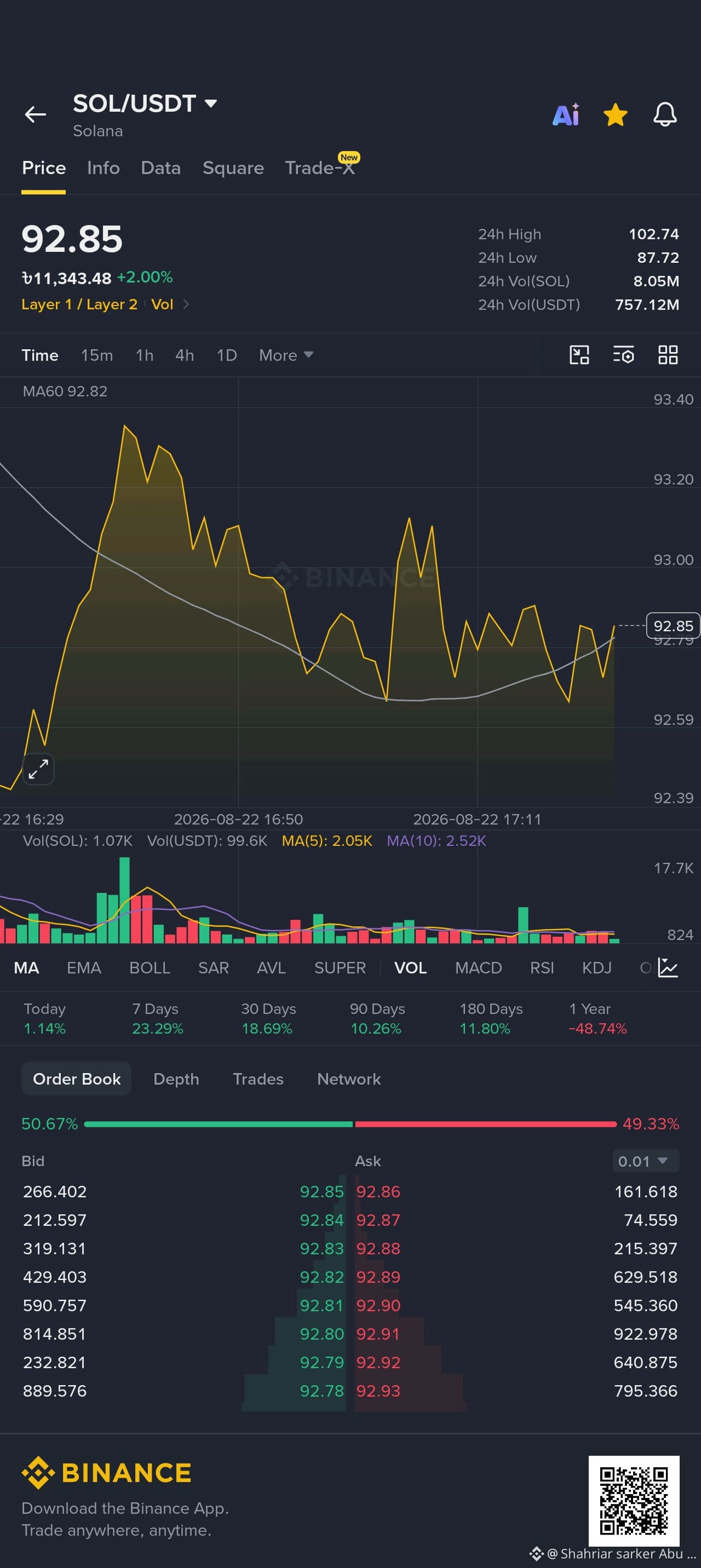Image resolution: width=701 pixels, height=1568 pixels.
Task: Tap bid price 92.80 in order book
Action: tap(321, 1334)
